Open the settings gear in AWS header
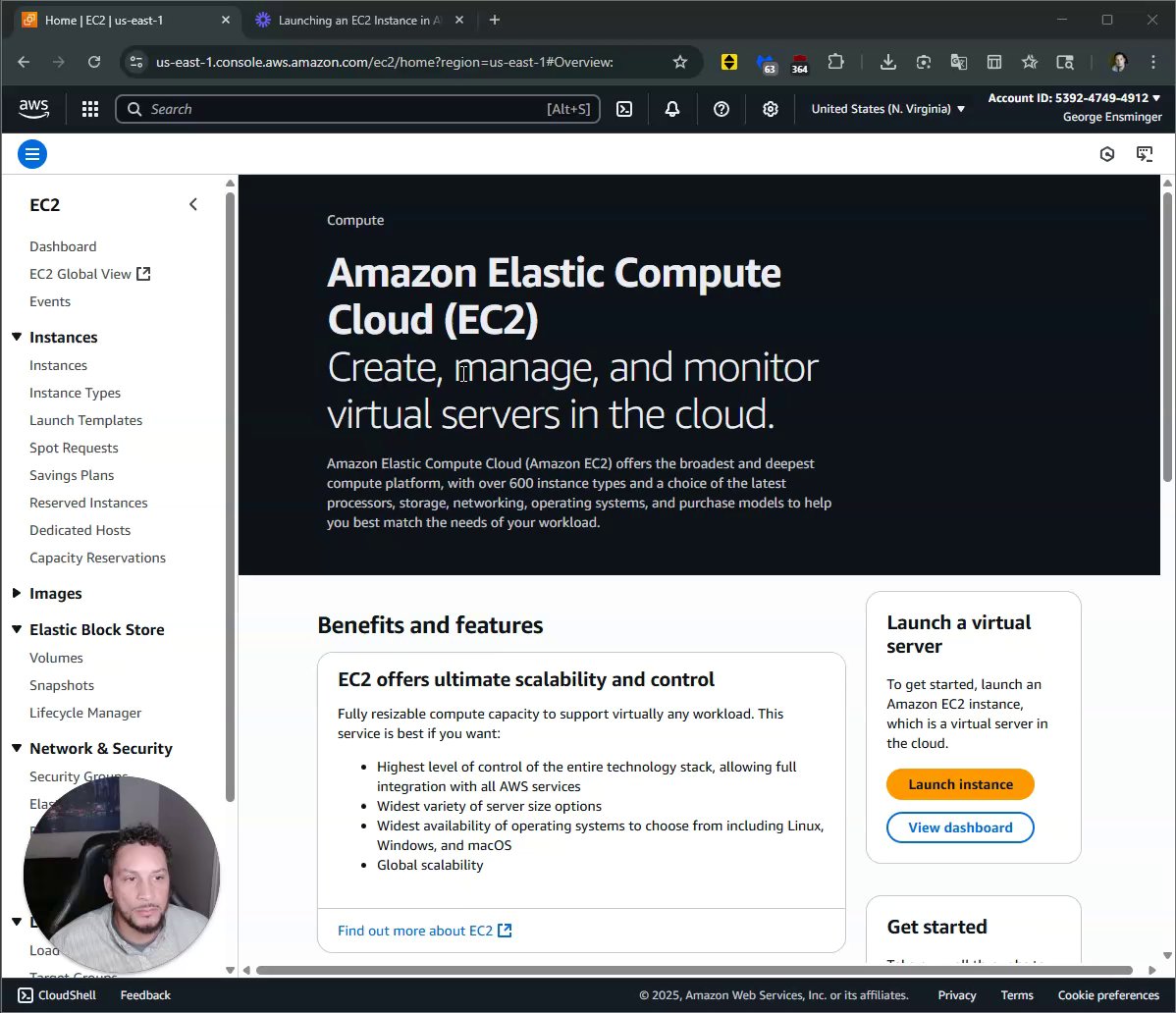The image size is (1176, 1013). click(x=771, y=110)
